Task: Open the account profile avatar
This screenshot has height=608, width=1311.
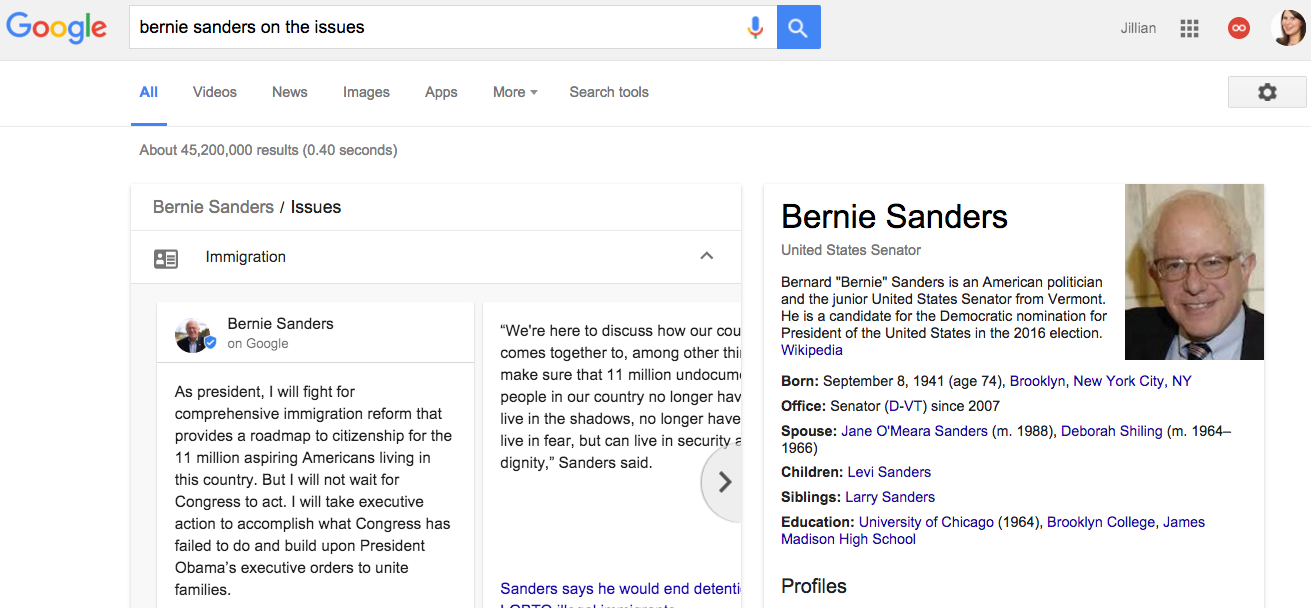Action: tap(1288, 28)
